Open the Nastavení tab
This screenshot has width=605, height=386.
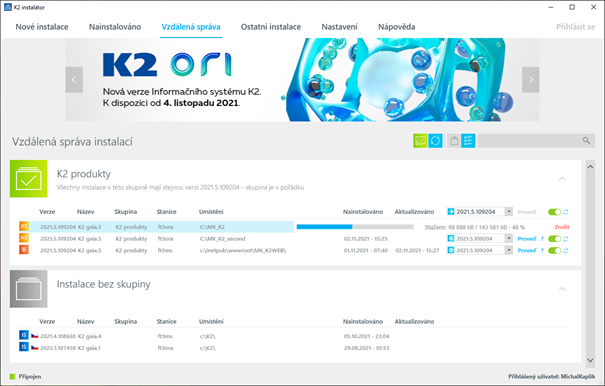tap(340, 27)
